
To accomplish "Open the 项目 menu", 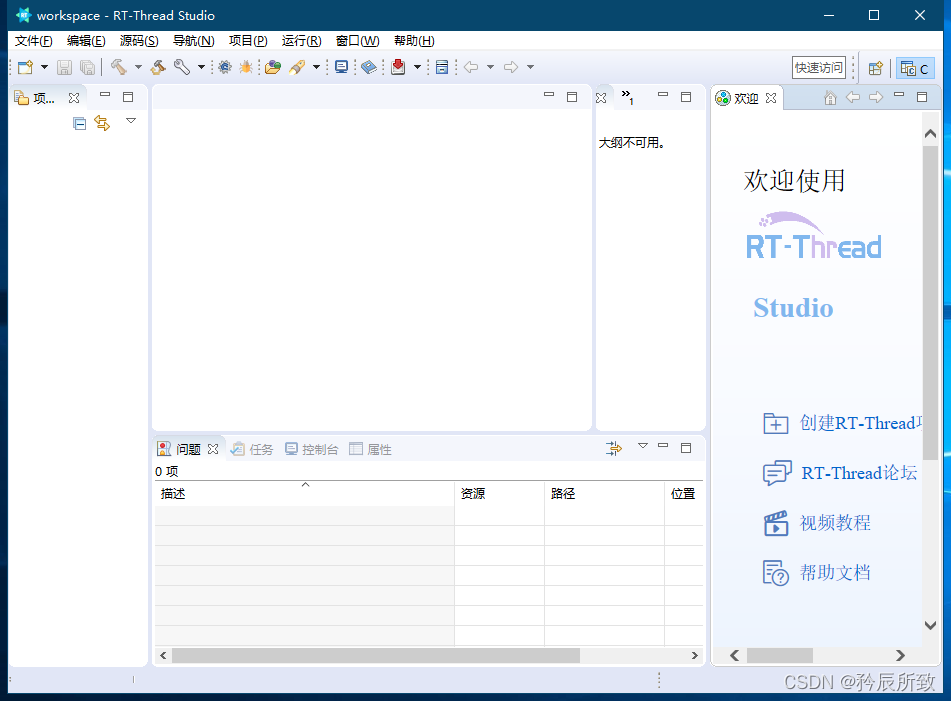I will 247,41.
